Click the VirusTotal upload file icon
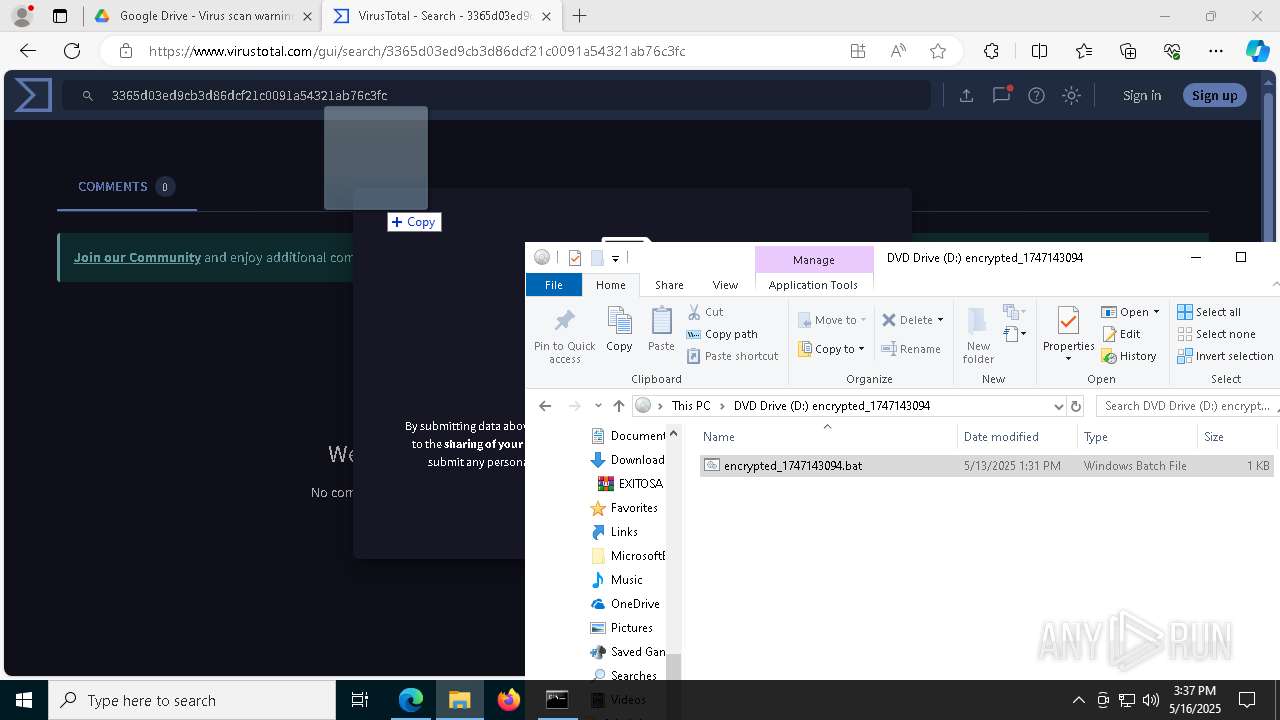The width and height of the screenshot is (1280, 720). click(966, 95)
